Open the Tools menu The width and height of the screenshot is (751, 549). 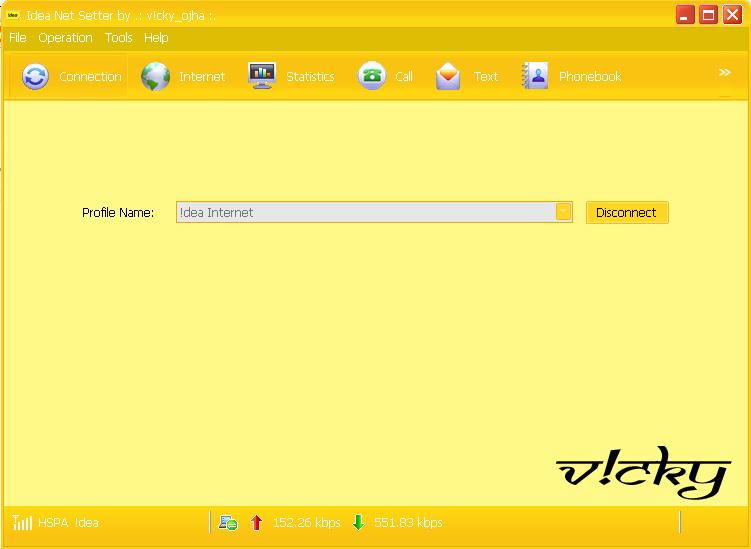click(118, 38)
